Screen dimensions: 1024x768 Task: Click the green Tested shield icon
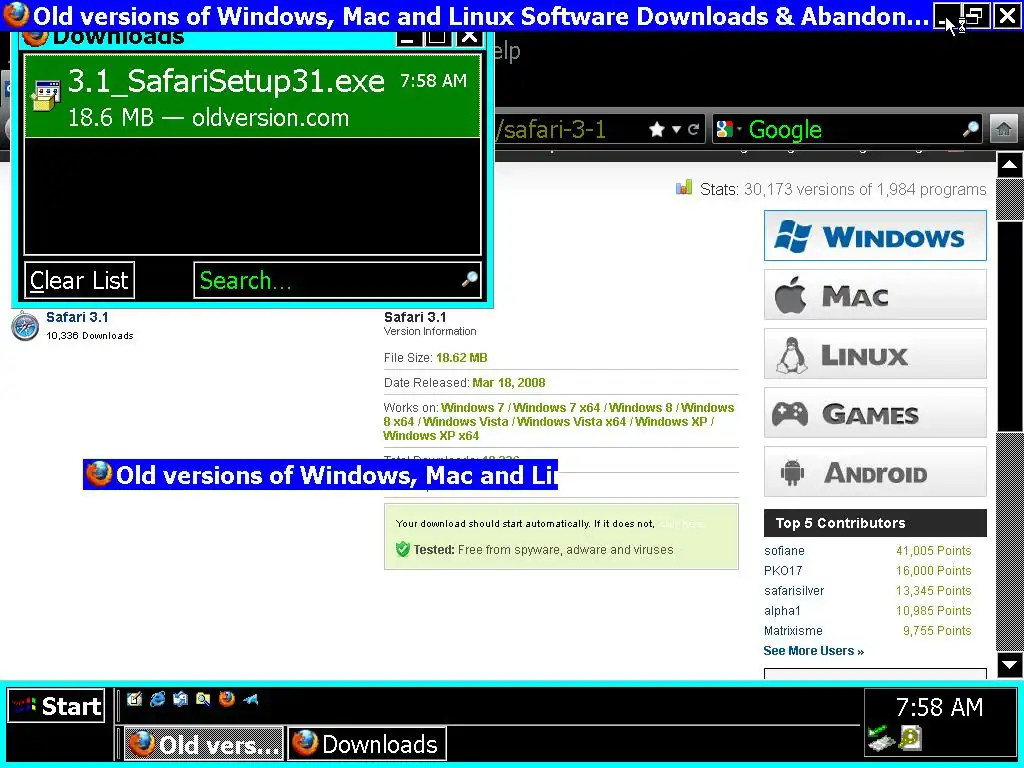(403, 549)
